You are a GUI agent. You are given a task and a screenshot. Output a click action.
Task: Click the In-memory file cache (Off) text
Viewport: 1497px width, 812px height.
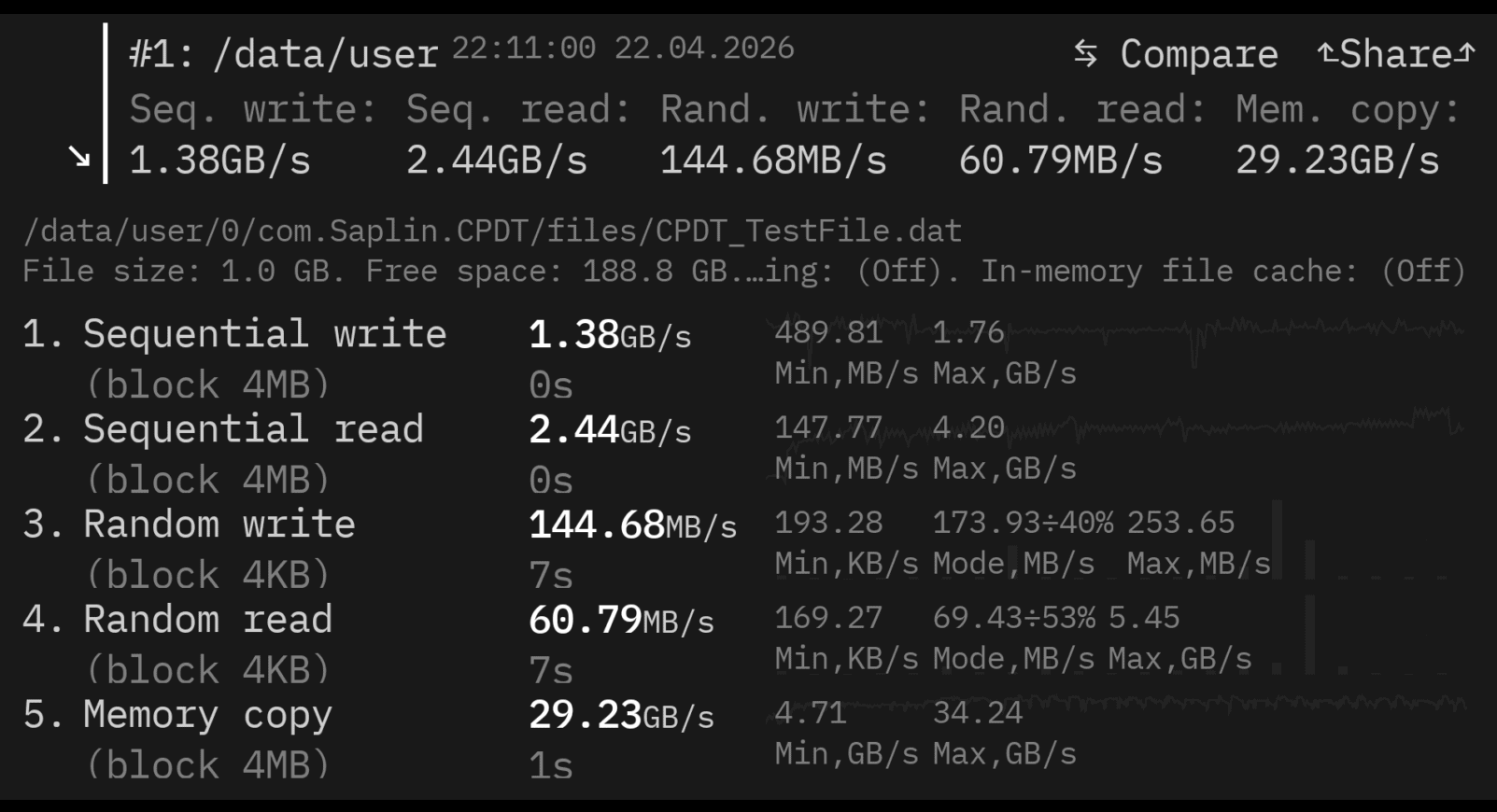click(1222, 272)
